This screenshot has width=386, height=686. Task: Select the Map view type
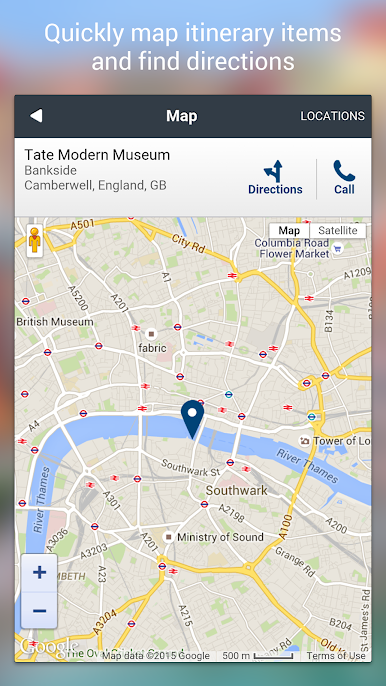(x=289, y=231)
